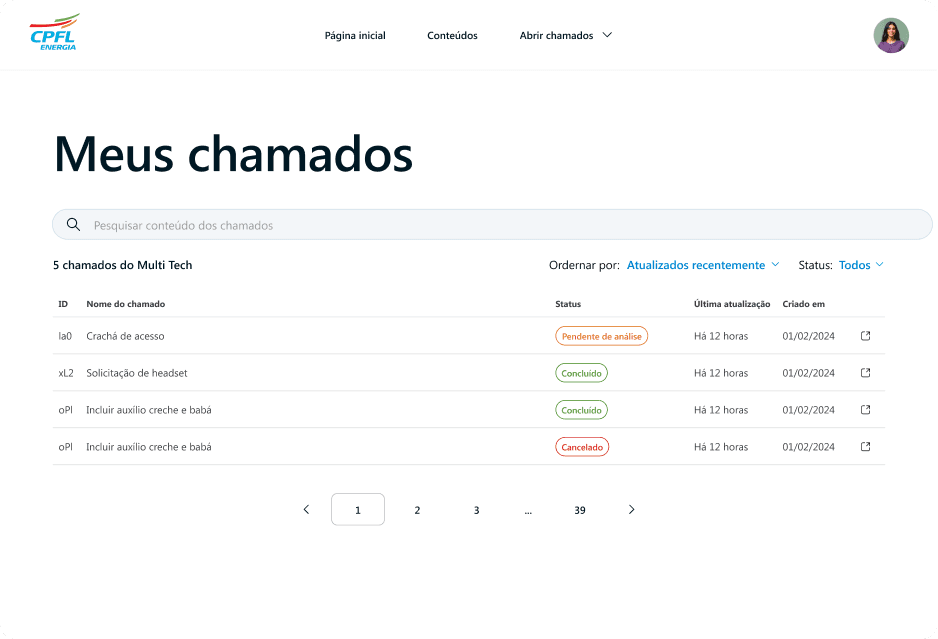Click the Última atualização column header
Viewport: 938px width, 639px height.
point(732,304)
